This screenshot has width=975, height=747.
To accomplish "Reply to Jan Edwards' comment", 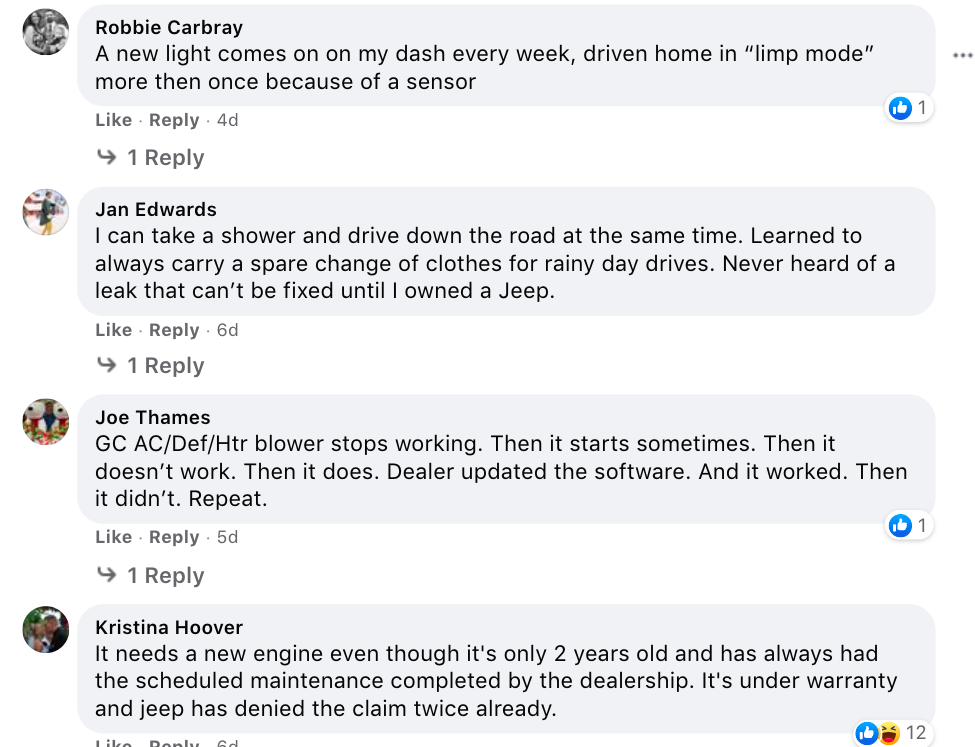I will click(174, 330).
